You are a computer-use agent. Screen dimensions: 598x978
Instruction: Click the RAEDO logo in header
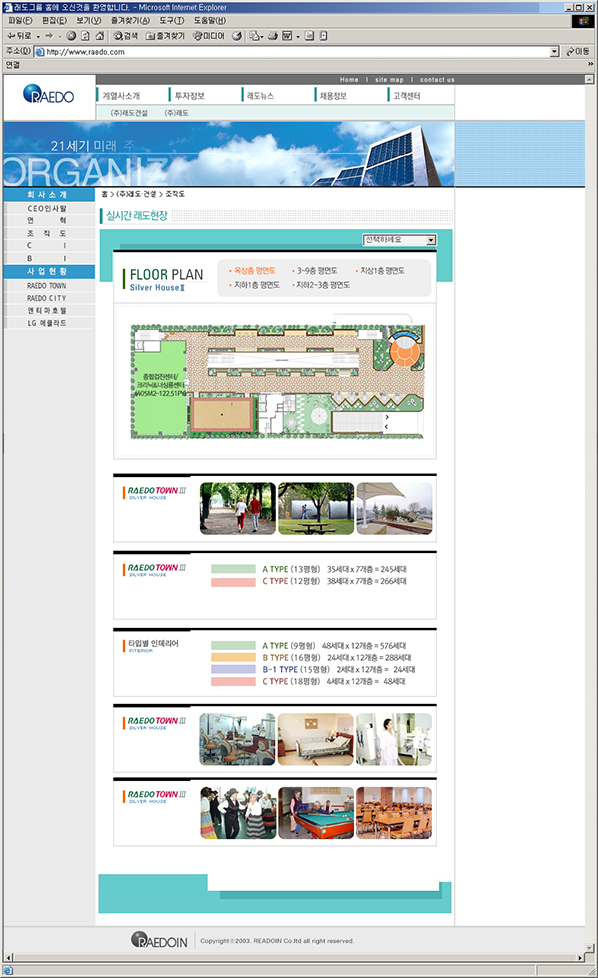(49, 95)
